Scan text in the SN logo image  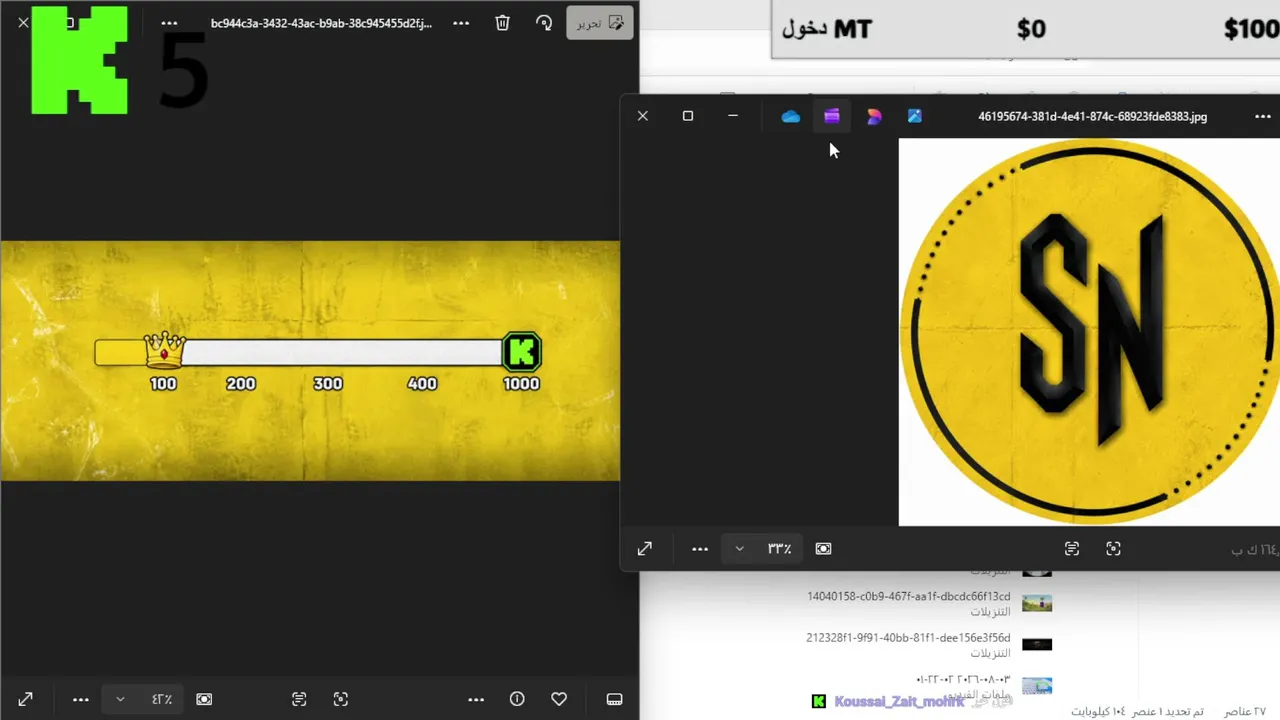pyautogui.click(x=1072, y=548)
